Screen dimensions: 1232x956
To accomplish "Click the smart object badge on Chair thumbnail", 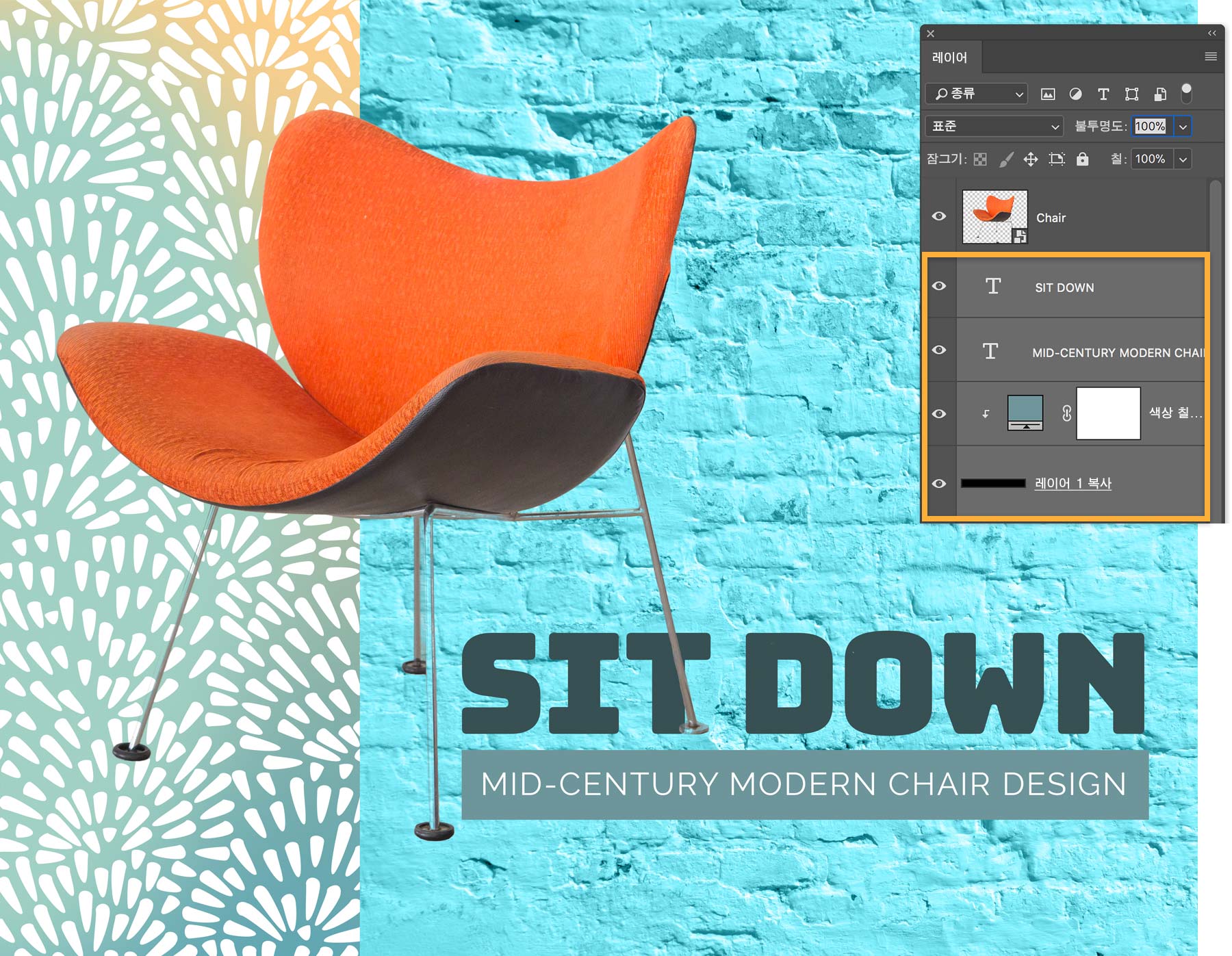I will [1020, 236].
